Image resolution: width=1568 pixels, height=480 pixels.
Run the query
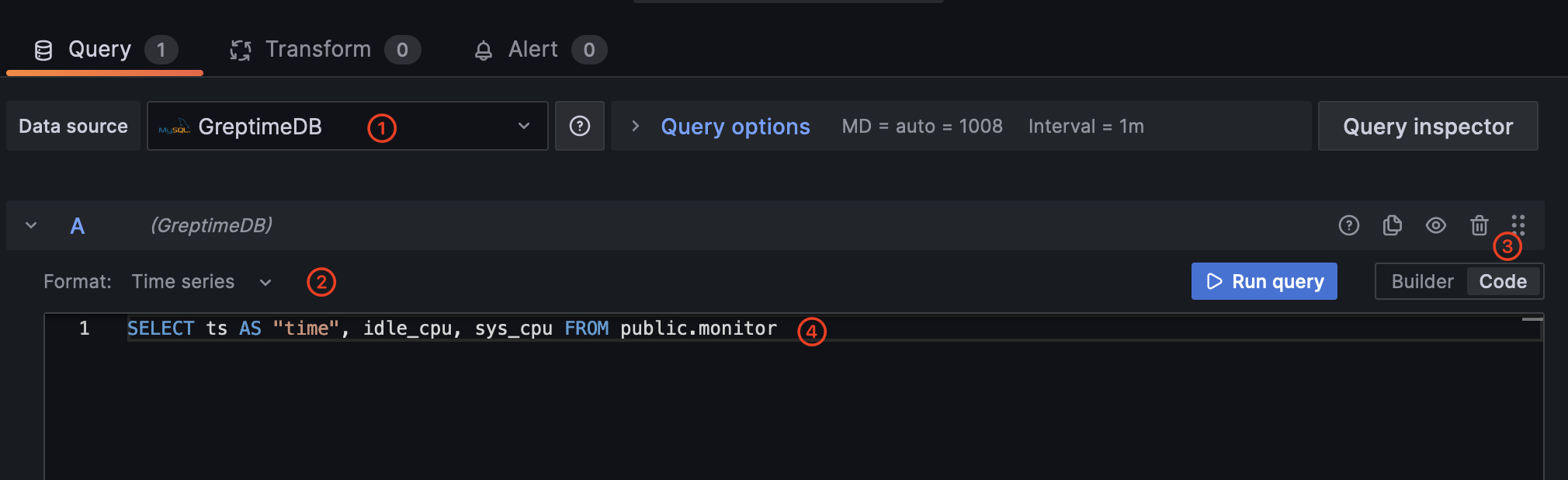(1264, 281)
